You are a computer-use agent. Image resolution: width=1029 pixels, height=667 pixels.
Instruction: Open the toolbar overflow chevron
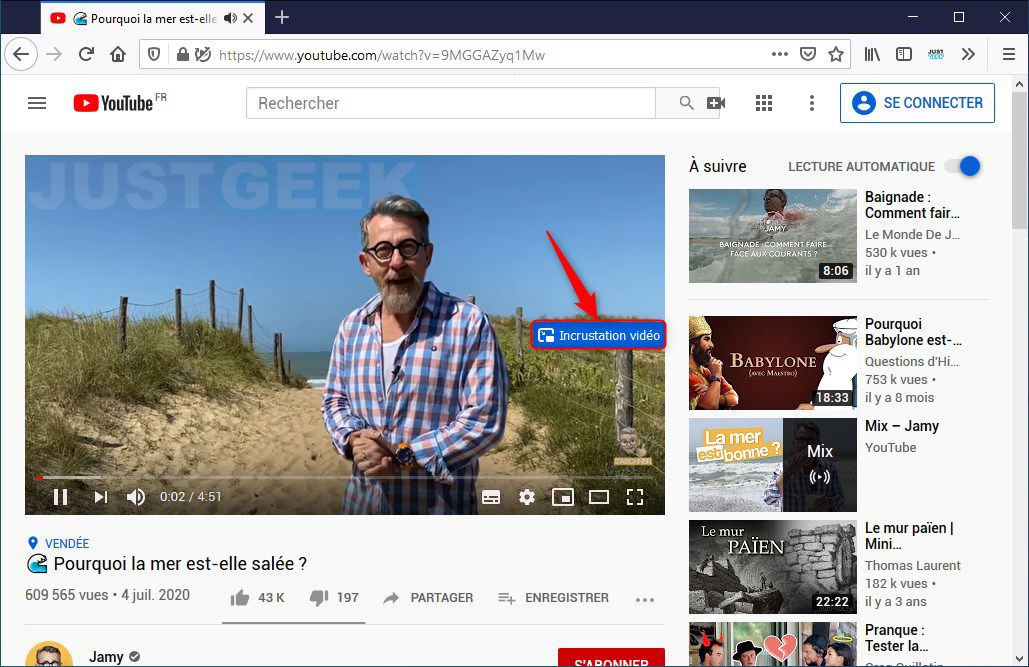tap(968, 54)
